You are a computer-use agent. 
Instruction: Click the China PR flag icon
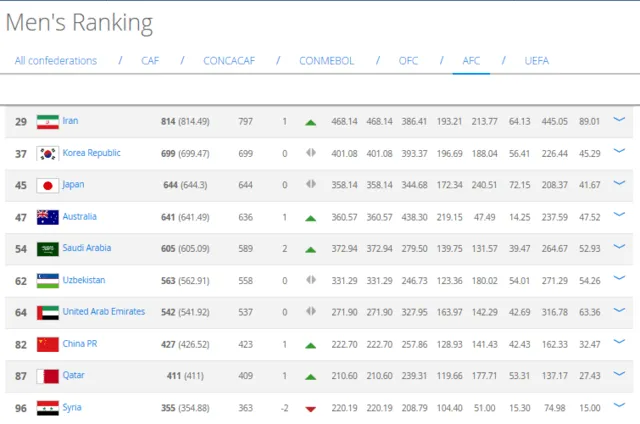coord(48,344)
